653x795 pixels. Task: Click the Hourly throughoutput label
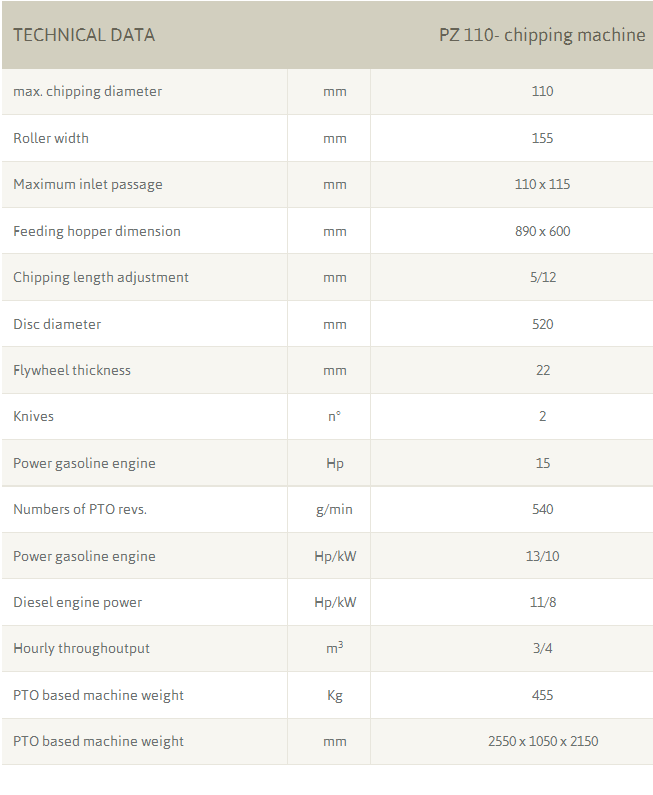81,648
